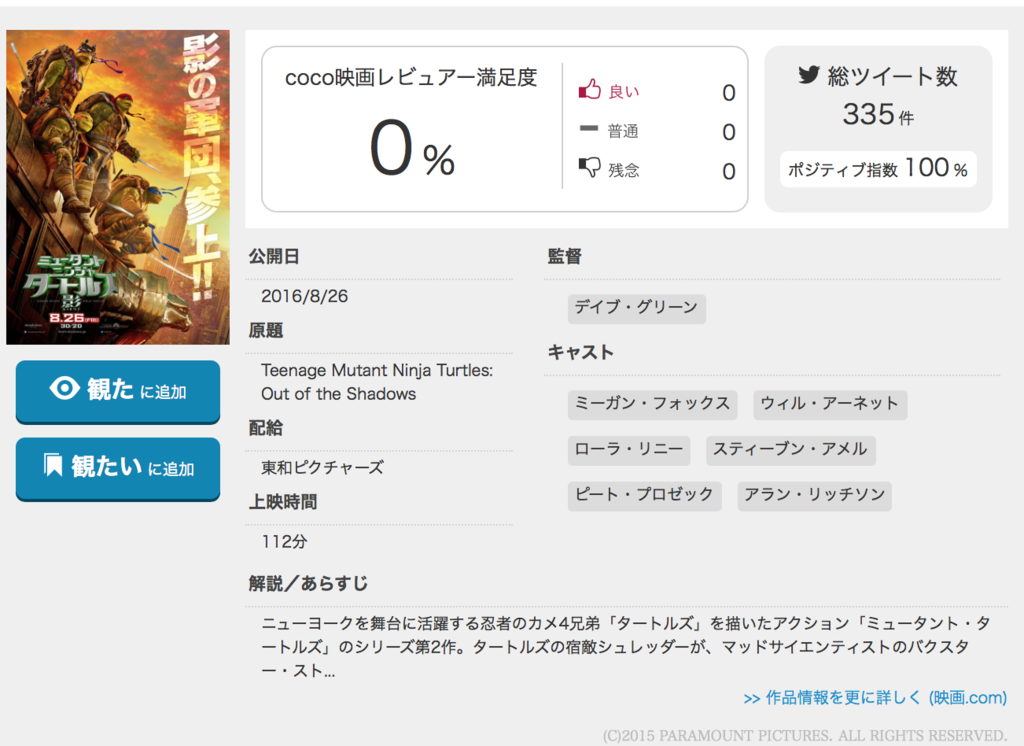Click the original title Teenage Mutant Ninja Turtles
This screenshot has width=1024, height=746.
pos(377,381)
